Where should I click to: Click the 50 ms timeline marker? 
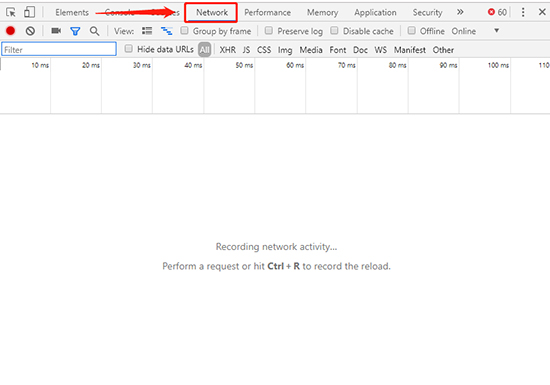[x=244, y=65]
